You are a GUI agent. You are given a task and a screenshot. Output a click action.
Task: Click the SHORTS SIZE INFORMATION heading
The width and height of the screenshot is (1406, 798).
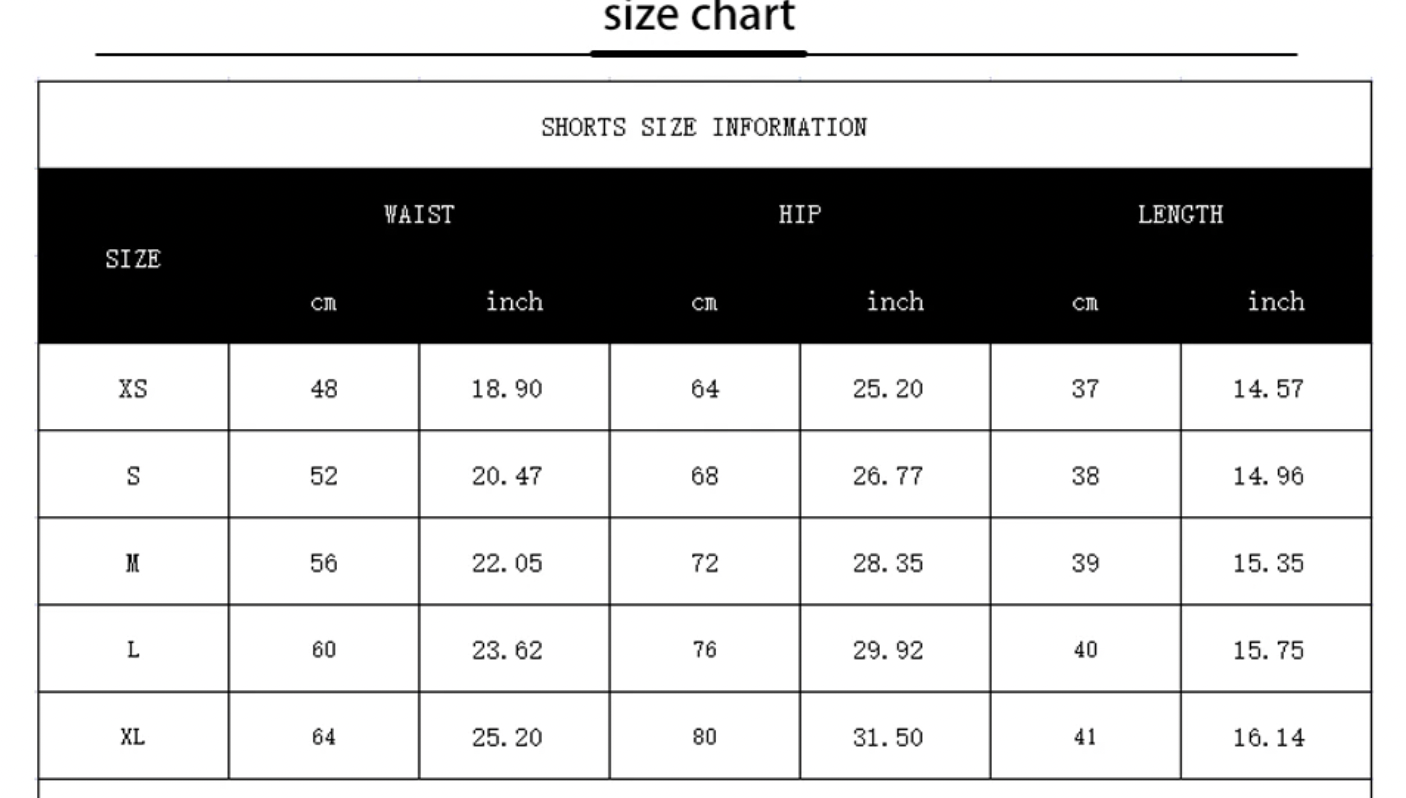pos(704,127)
